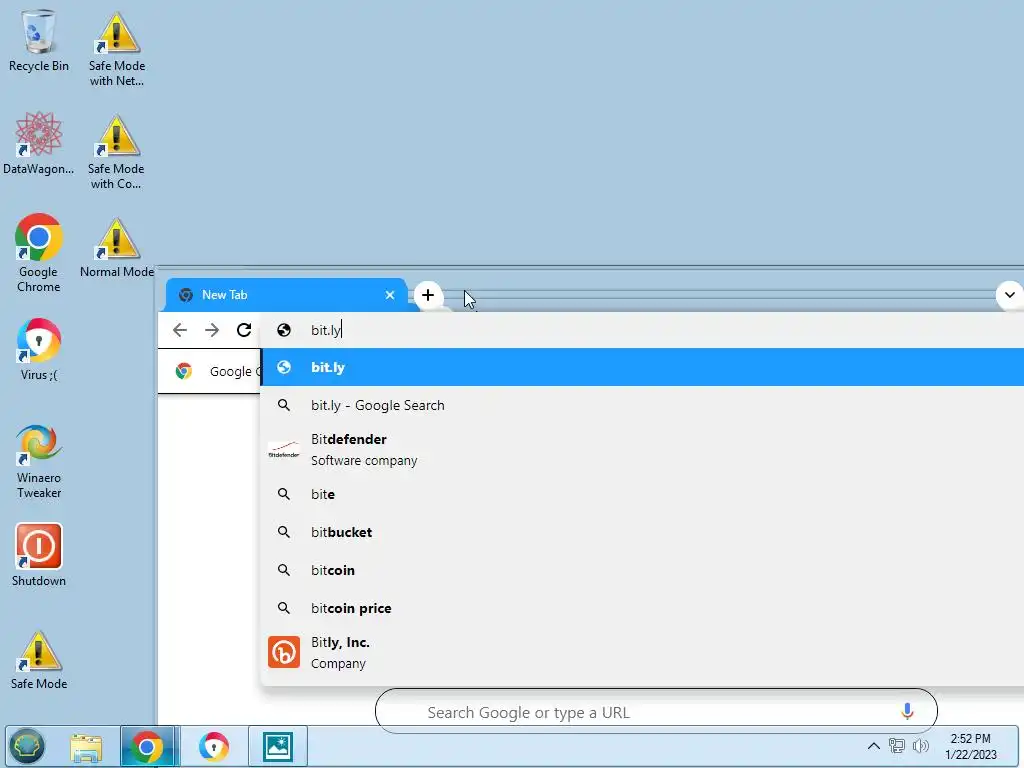Select the Safe Mode desktop shortcut
This screenshot has width=1024, height=768.
[x=39, y=660]
